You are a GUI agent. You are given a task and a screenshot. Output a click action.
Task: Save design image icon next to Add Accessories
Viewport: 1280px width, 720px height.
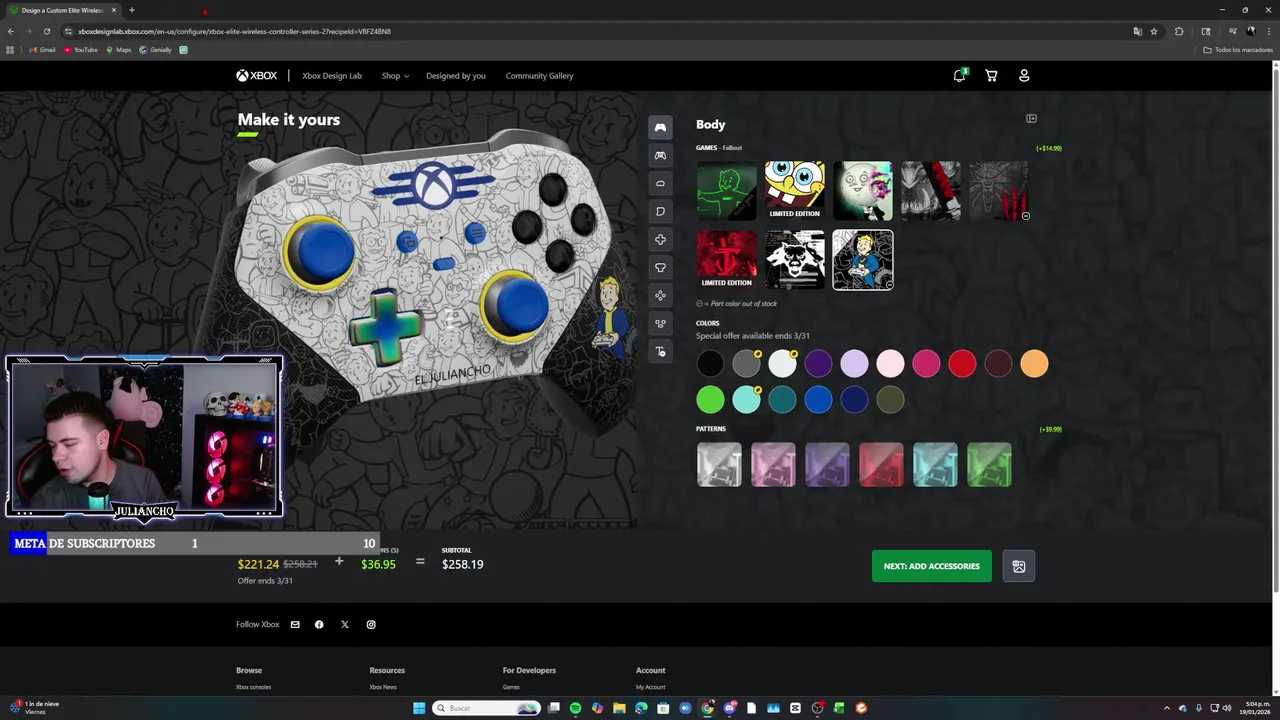[1019, 566]
